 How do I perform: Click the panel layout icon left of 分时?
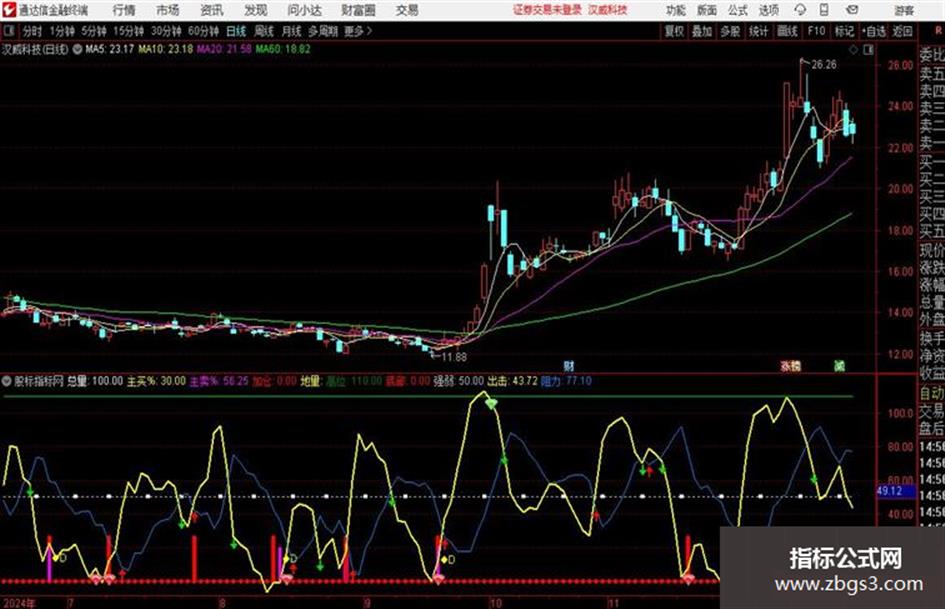pyautogui.click(x=9, y=31)
